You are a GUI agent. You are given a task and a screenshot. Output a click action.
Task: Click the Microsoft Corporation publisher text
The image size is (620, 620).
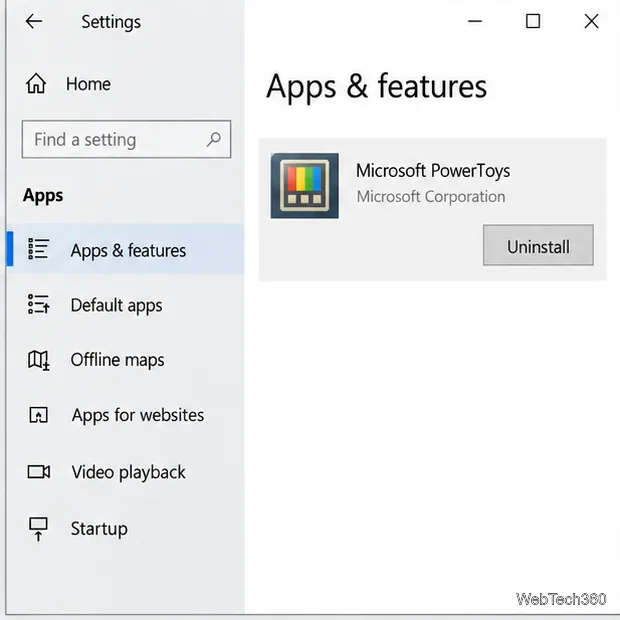(x=431, y=197)
